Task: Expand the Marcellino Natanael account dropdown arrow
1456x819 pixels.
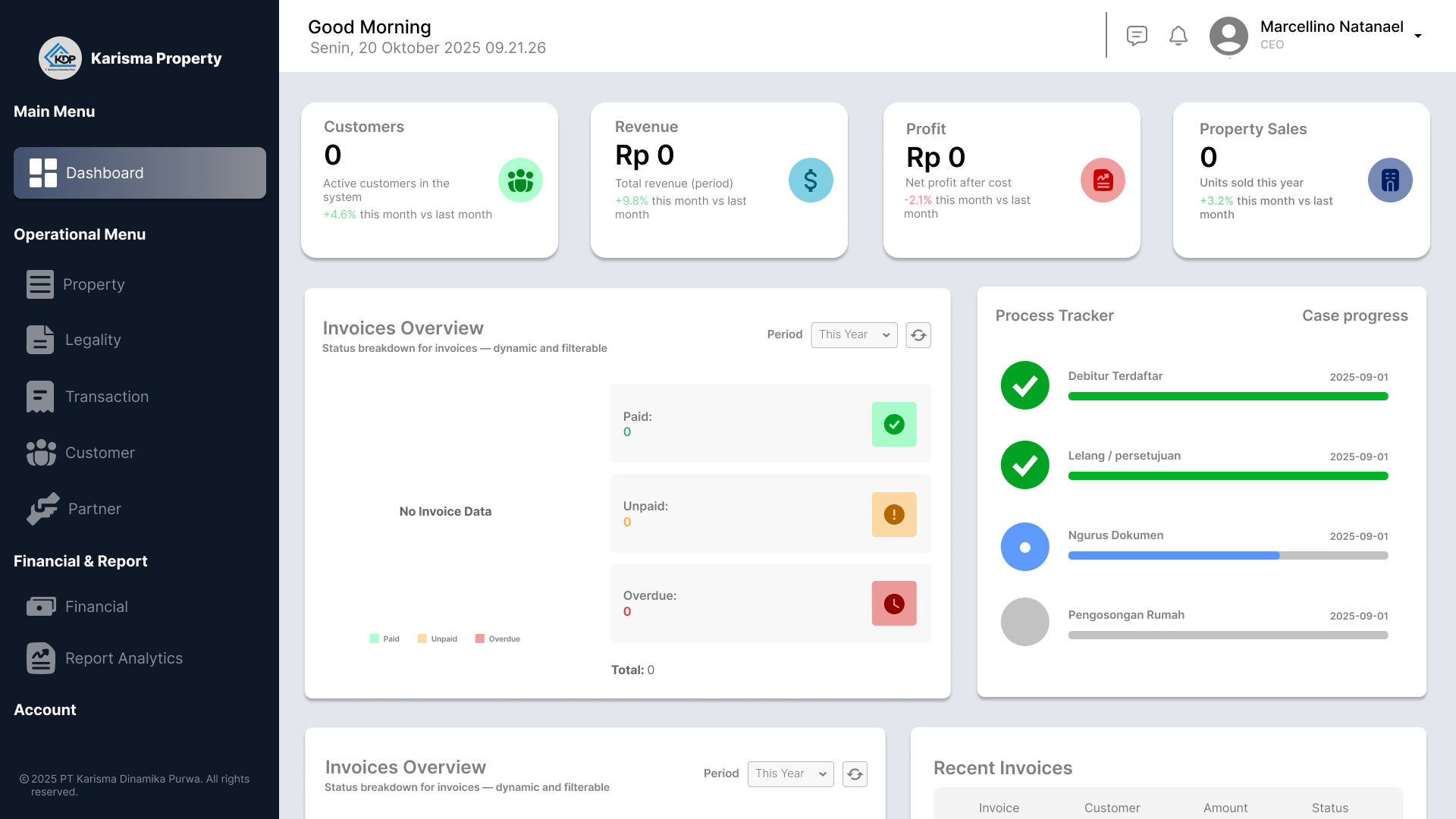Action: tap(1418, 36)
